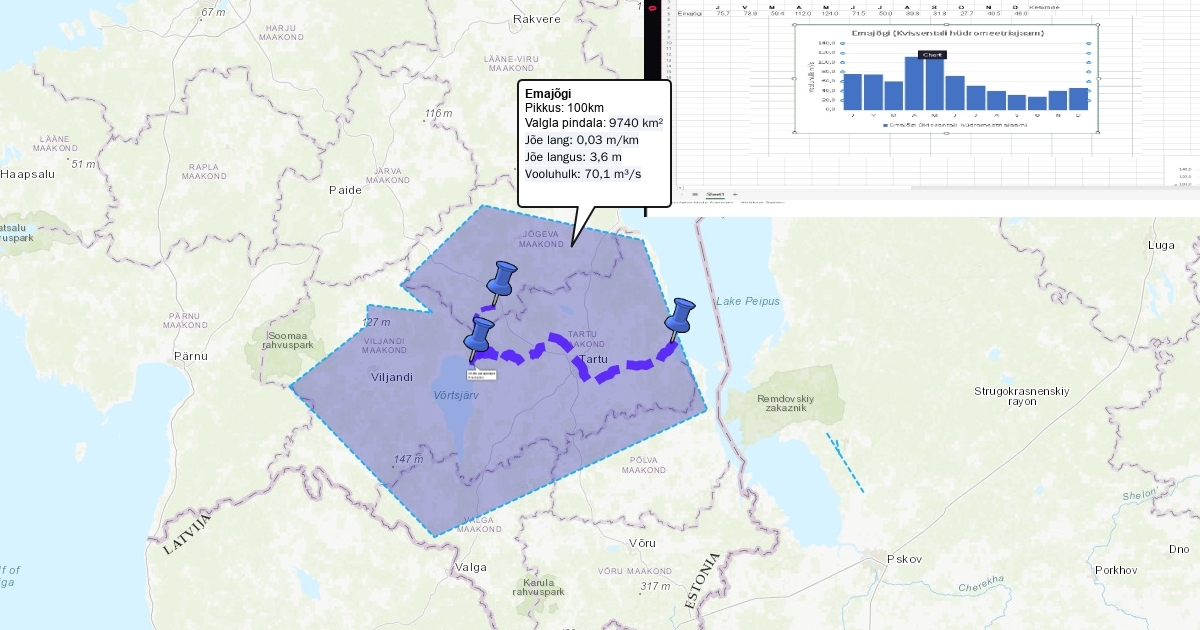The height and width of the screenshot is (630, 1200).
Task: Click the short blue dashed line near Pskov
Action: (846, 462)
